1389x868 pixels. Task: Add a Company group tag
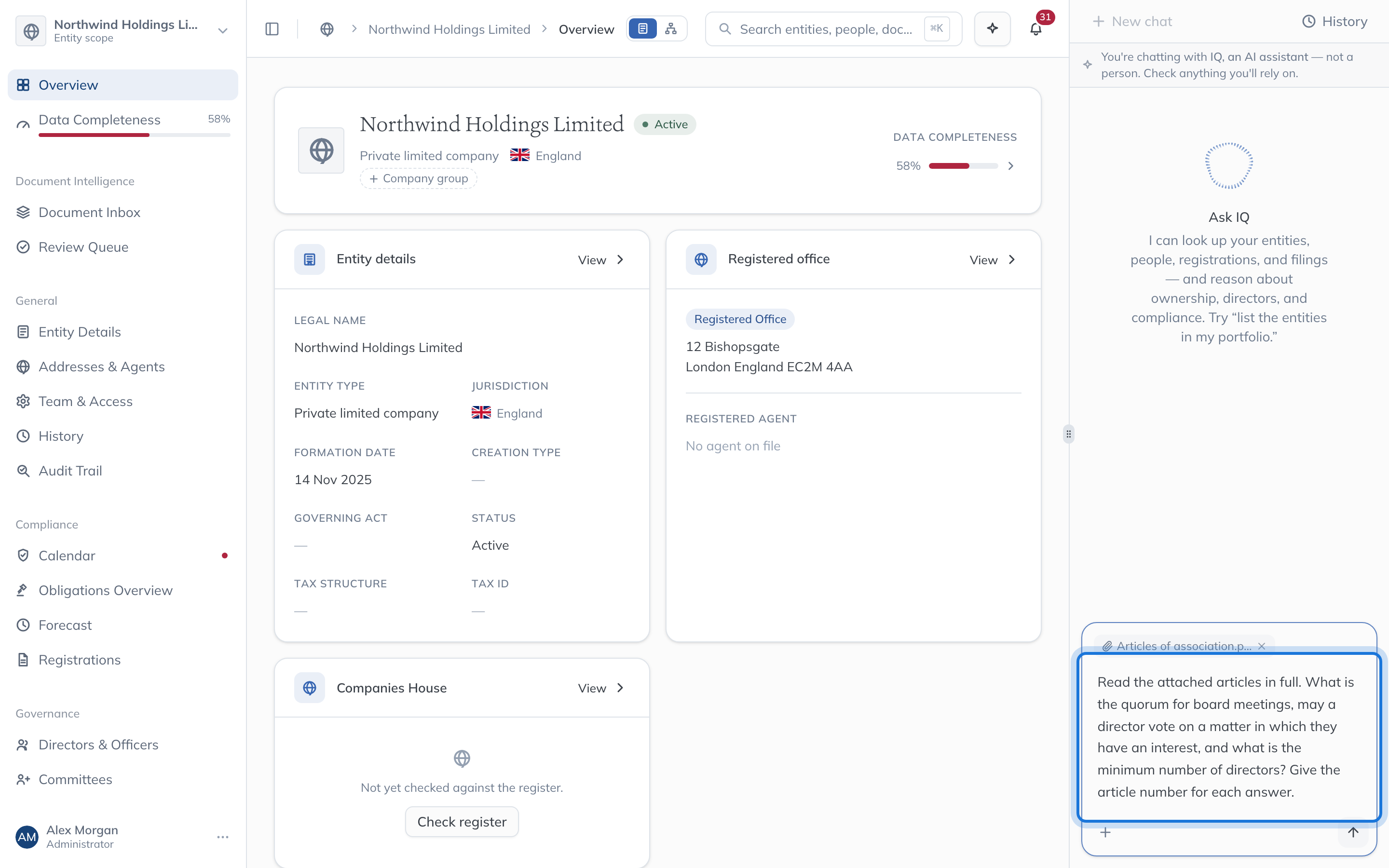pos(419,178)
